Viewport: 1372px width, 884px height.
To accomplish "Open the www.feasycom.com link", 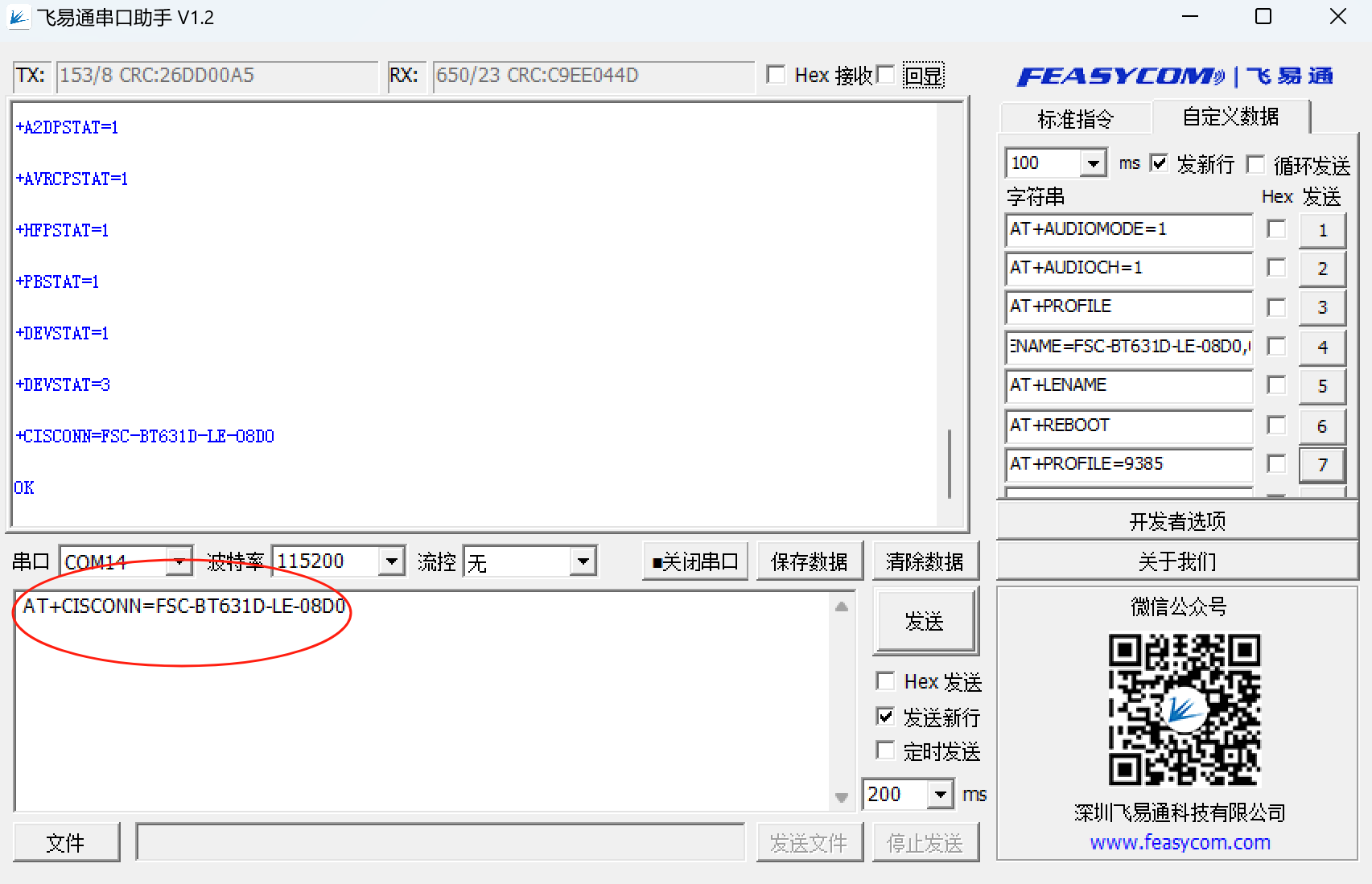I will pos(1180,842).
